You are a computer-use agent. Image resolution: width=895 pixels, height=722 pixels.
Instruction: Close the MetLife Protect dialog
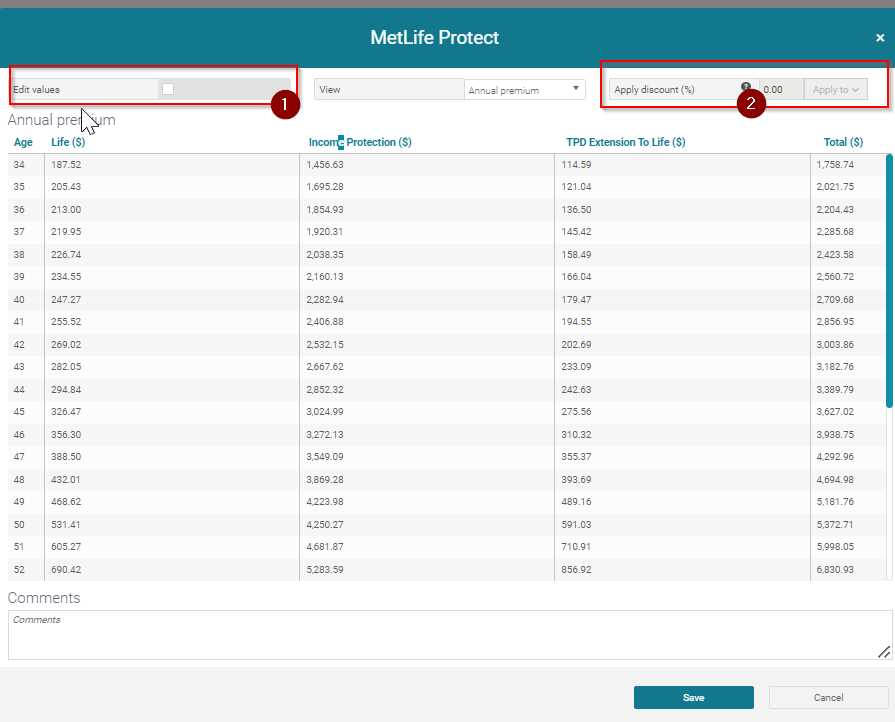(x=880, y=38)
